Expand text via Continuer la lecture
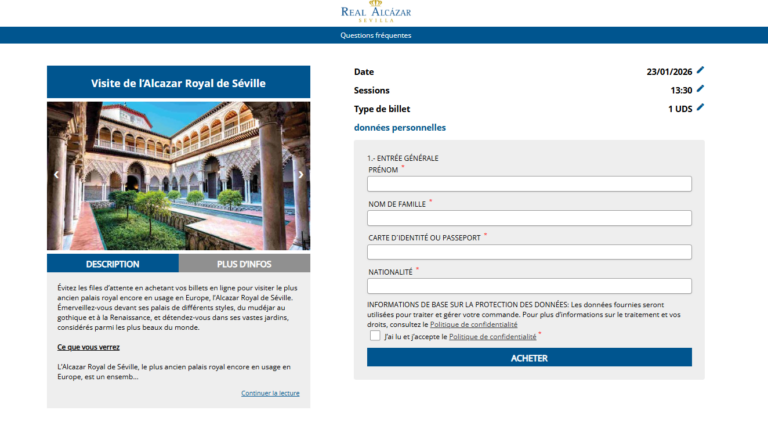 tap(270, 393)
